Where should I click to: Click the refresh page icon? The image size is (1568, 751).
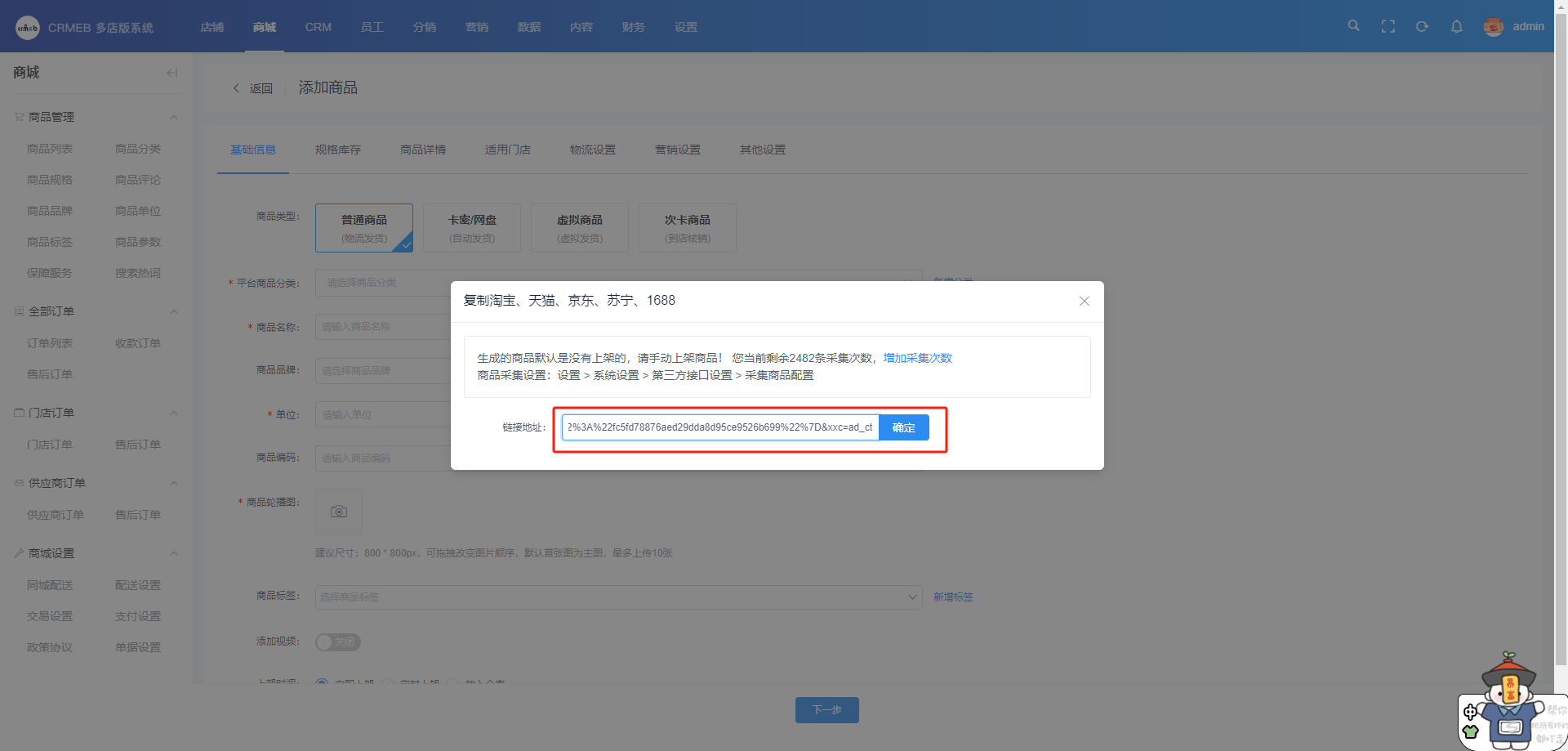coord(1422,26)
